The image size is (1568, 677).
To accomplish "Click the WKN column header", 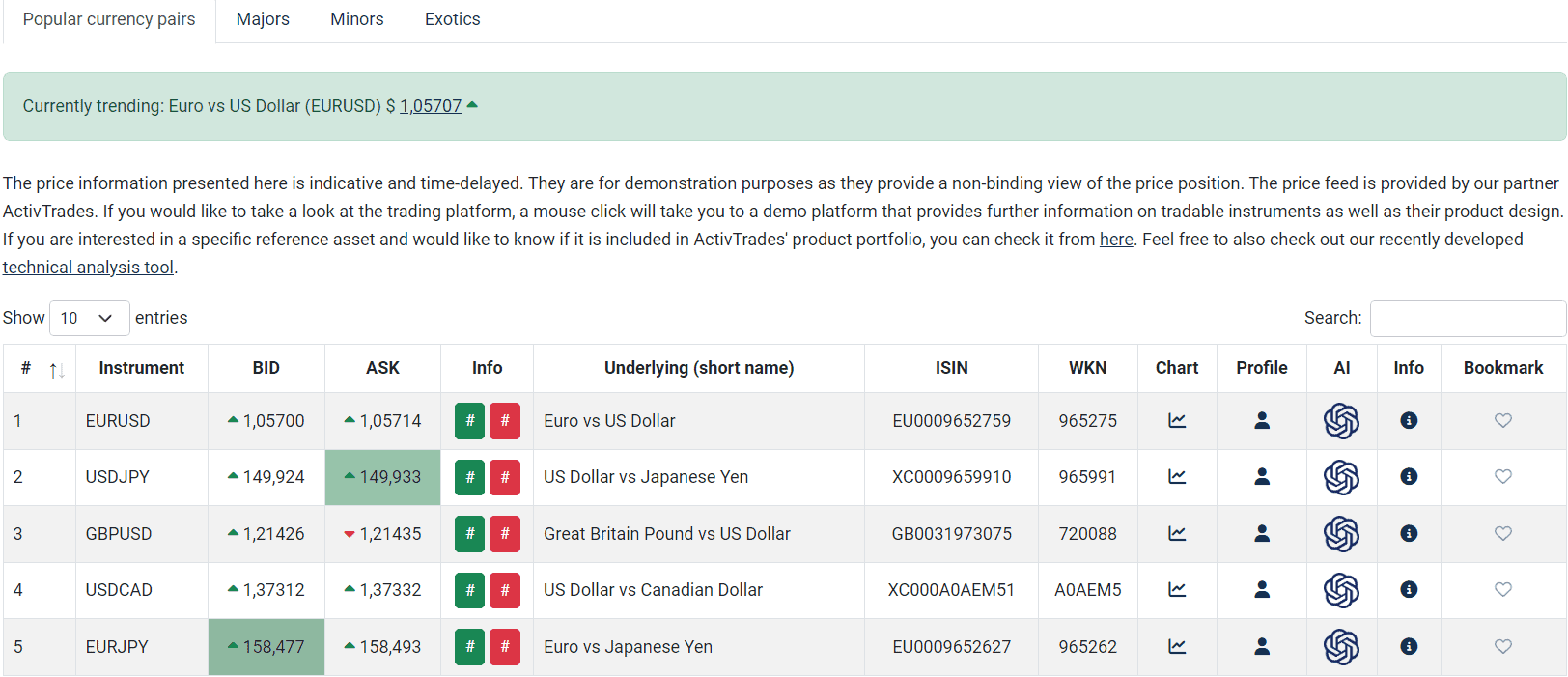I will [1087, 368].
